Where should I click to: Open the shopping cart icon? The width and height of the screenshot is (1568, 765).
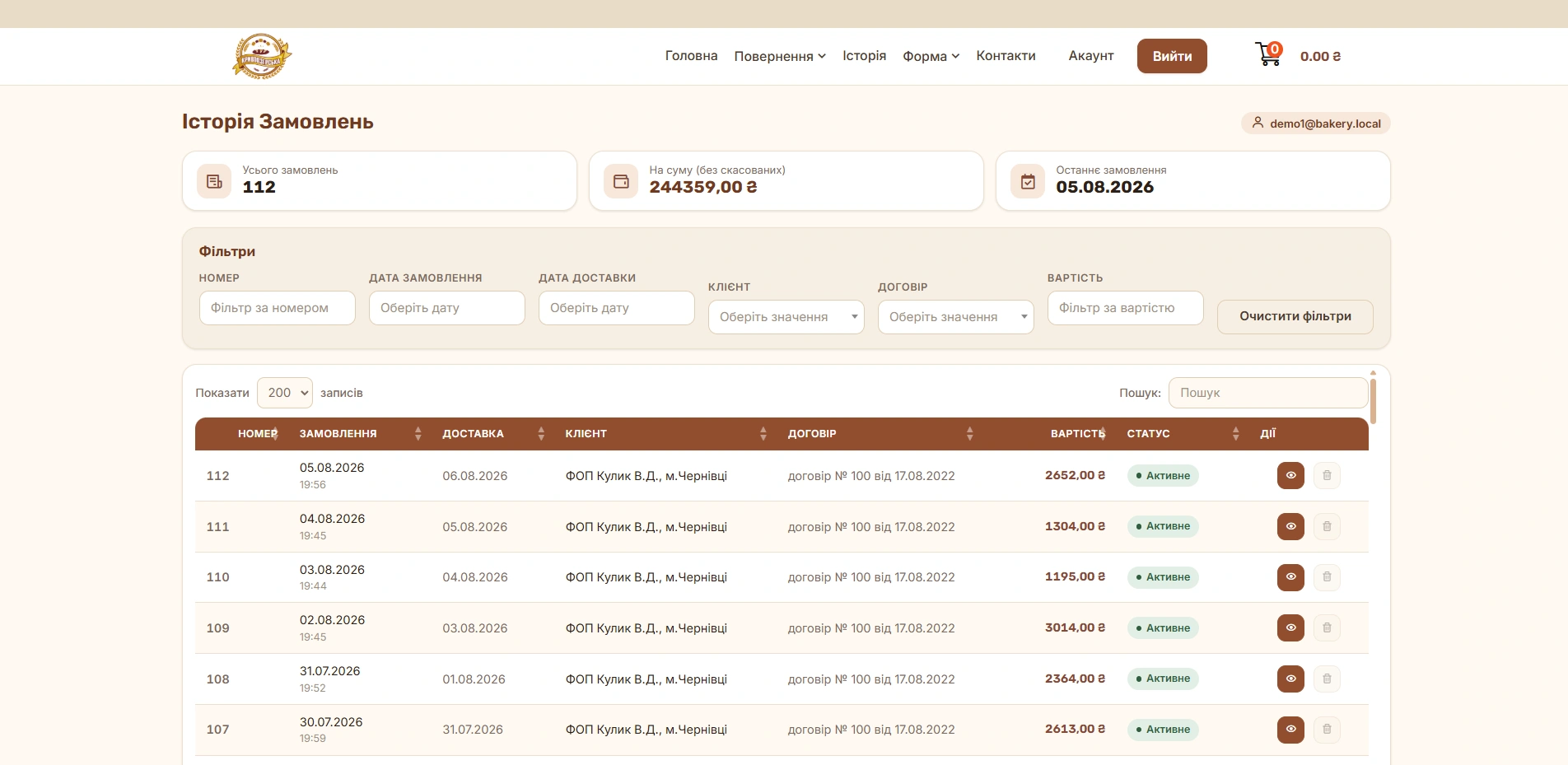(1268, 54)
